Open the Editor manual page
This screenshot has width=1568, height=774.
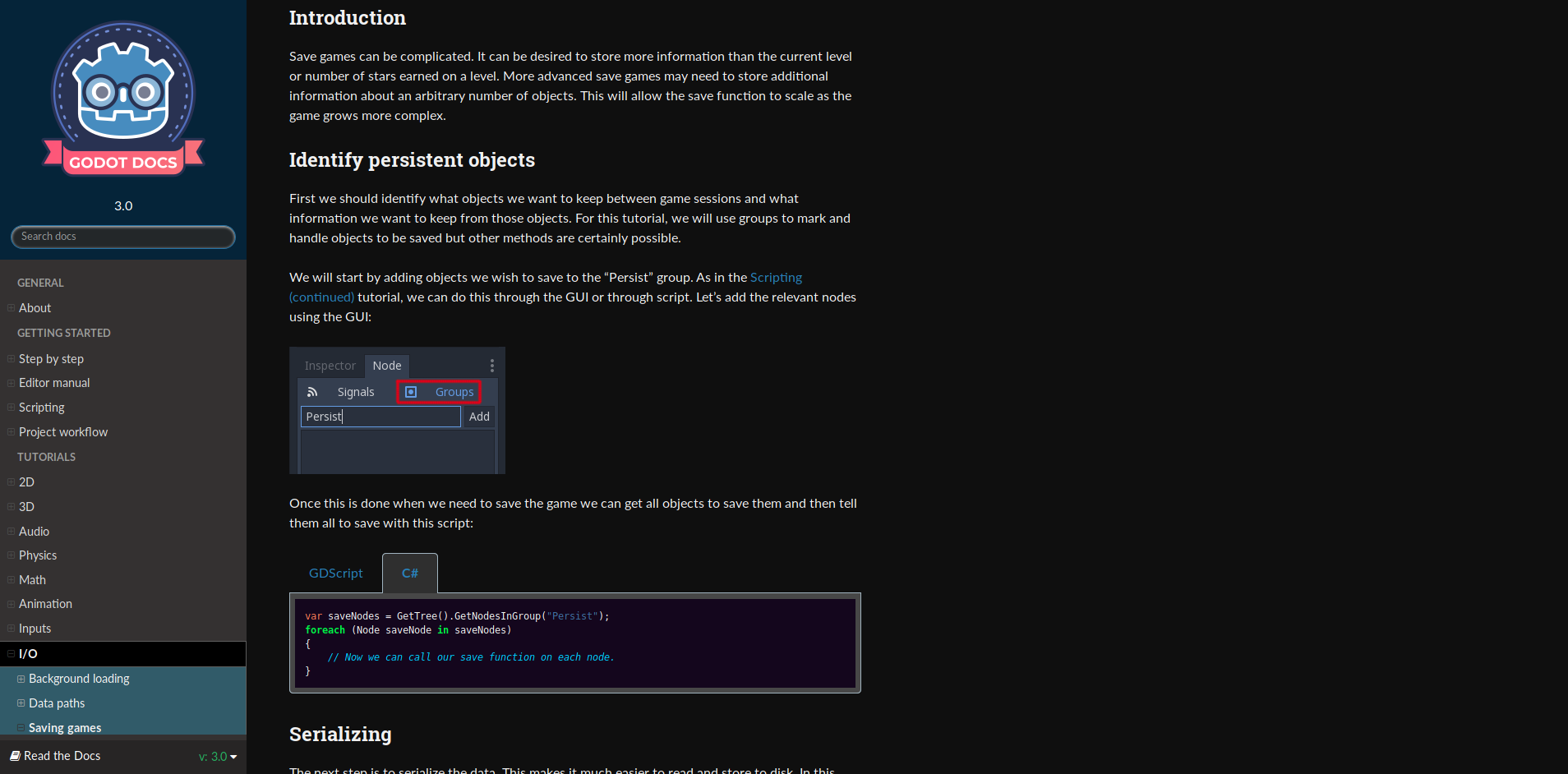tap(53, 382)
